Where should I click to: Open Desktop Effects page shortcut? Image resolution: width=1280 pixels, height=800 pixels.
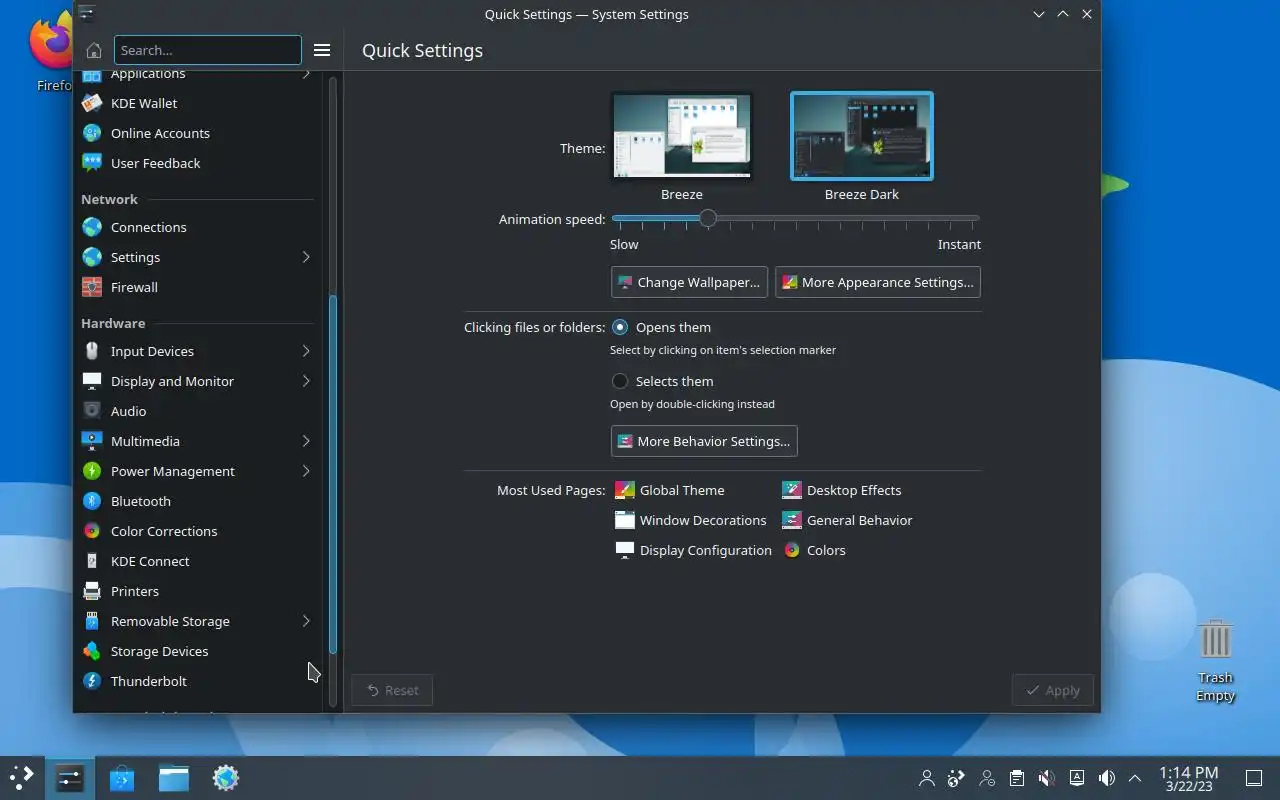841,490
